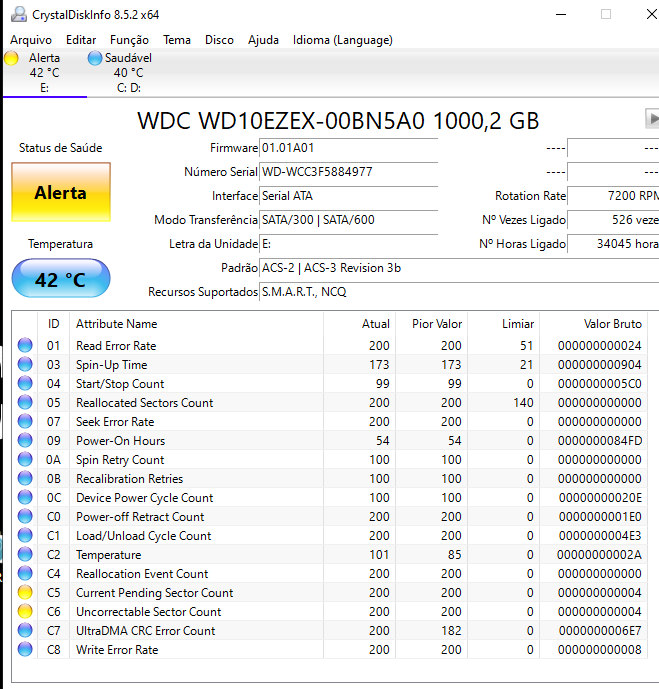Viewport: 659px width, 689px height.
Task: Click the Padrão field ACS-2 | ACS-3 Revision 3b
Action: click(x=459, y=268)
